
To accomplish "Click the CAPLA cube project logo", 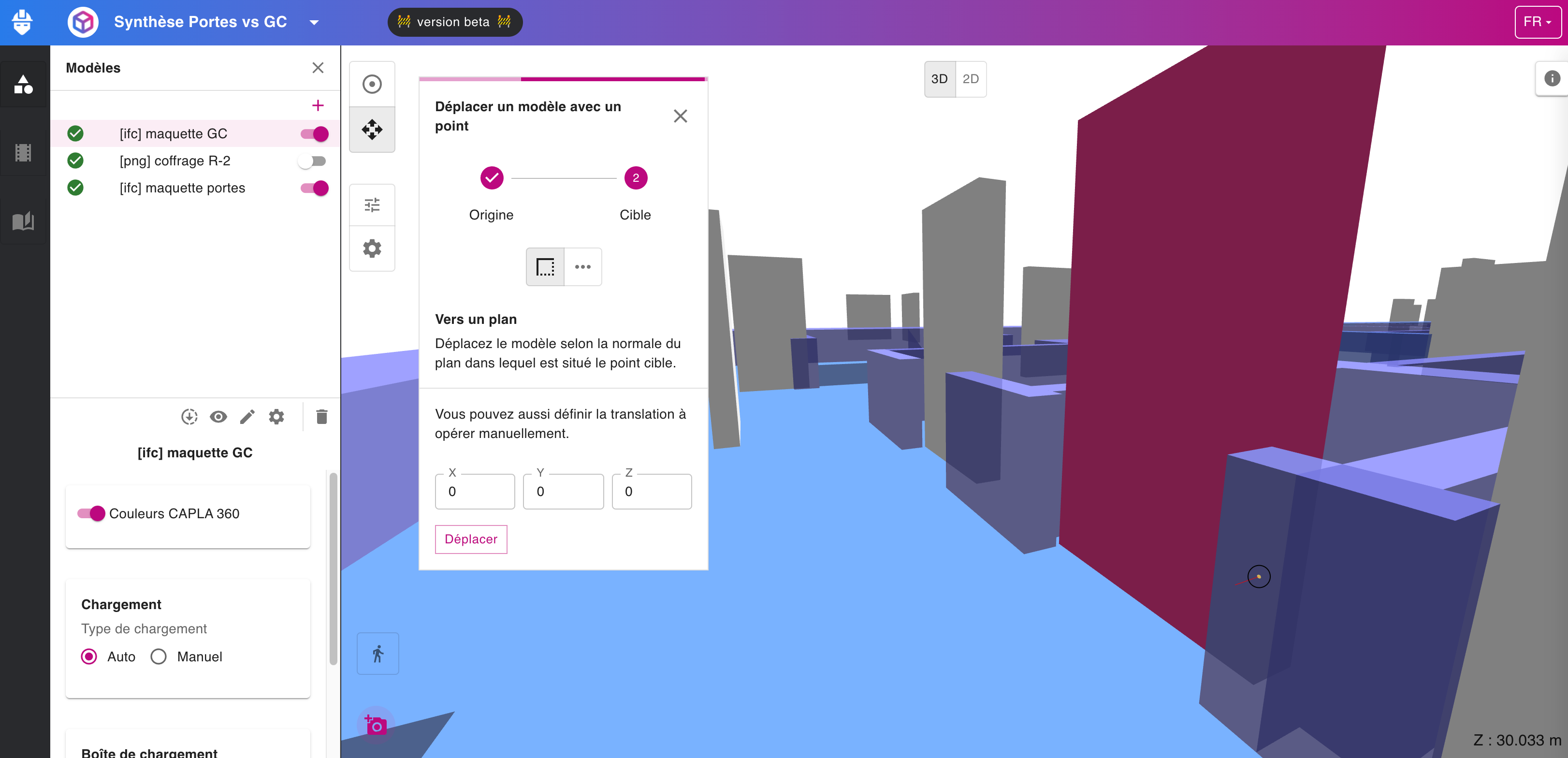I will point(83,23).
